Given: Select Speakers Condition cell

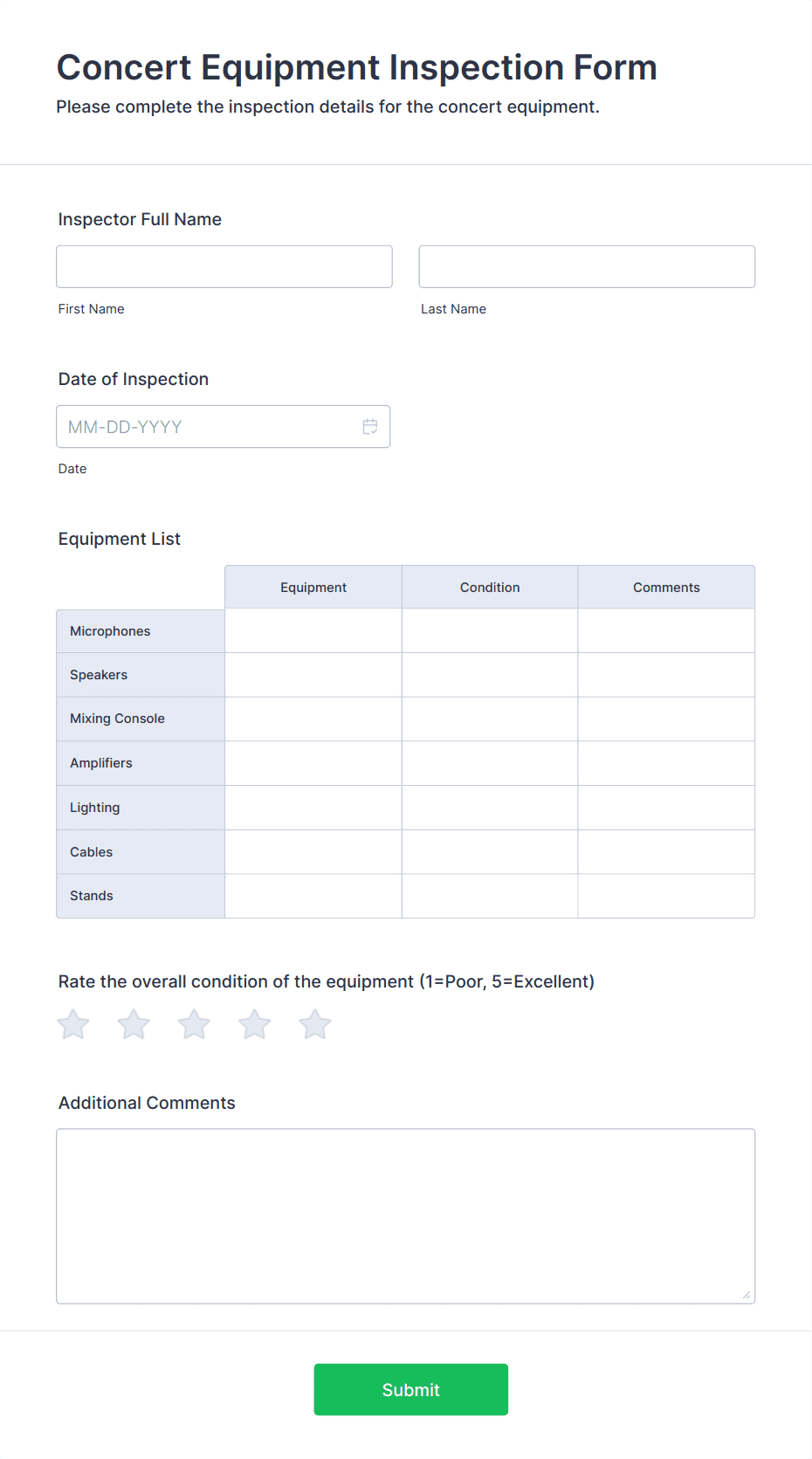Looking at the screenshot, I should click(490, 675).
